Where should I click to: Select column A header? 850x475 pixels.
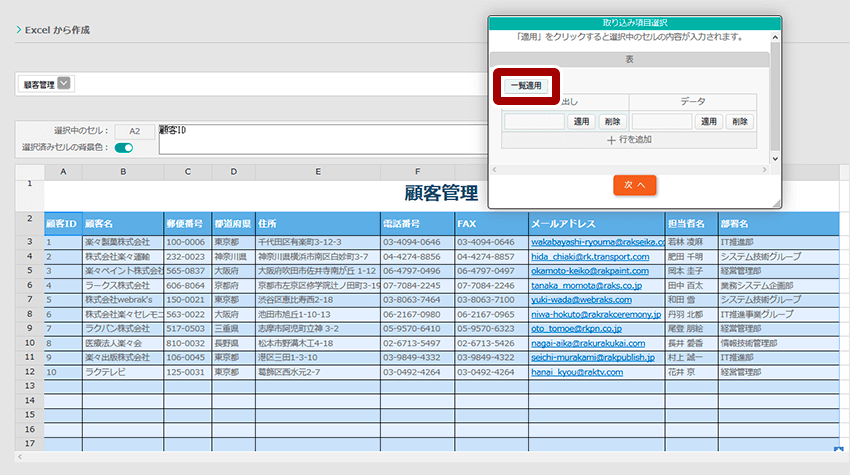(x=63, y=172)
